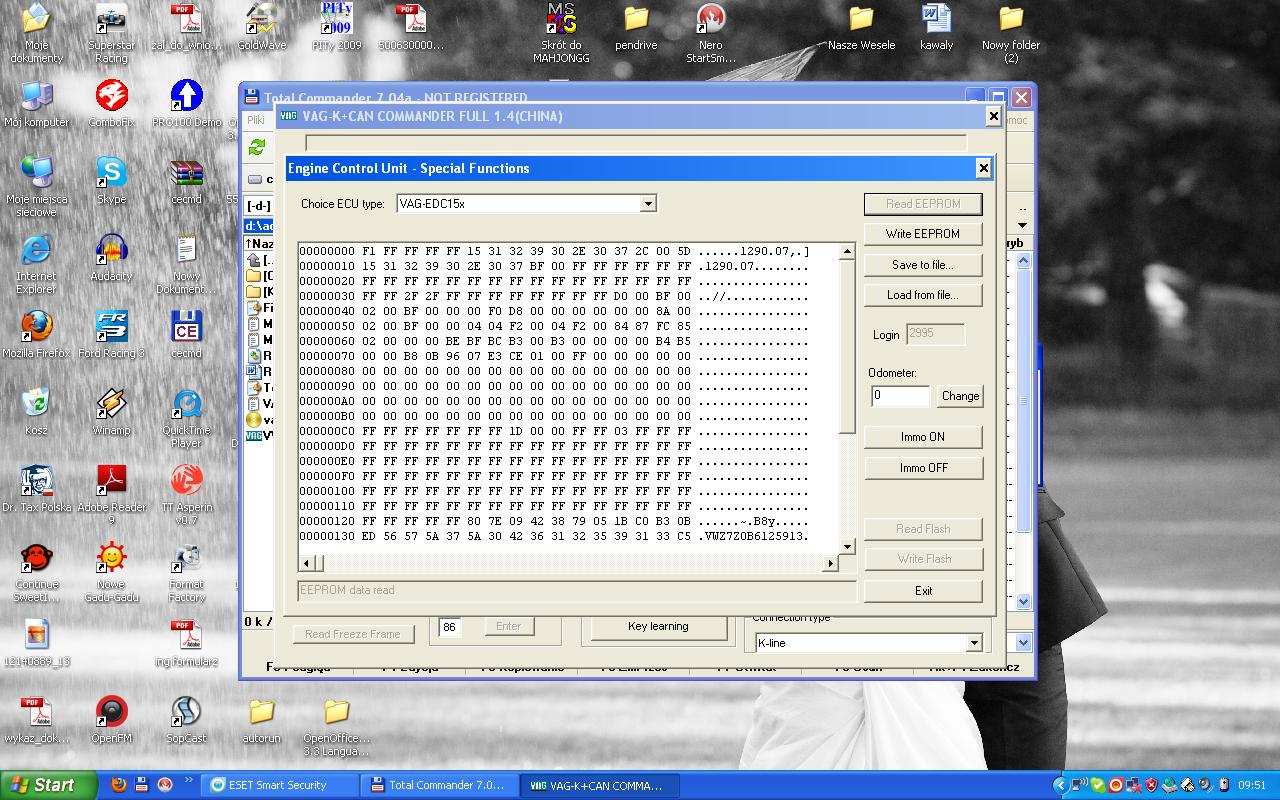The height and width of the screenshot is (800, 1280).
Task: Select QuickTime Player desktop icon
Action: click(x=186, y=419)
